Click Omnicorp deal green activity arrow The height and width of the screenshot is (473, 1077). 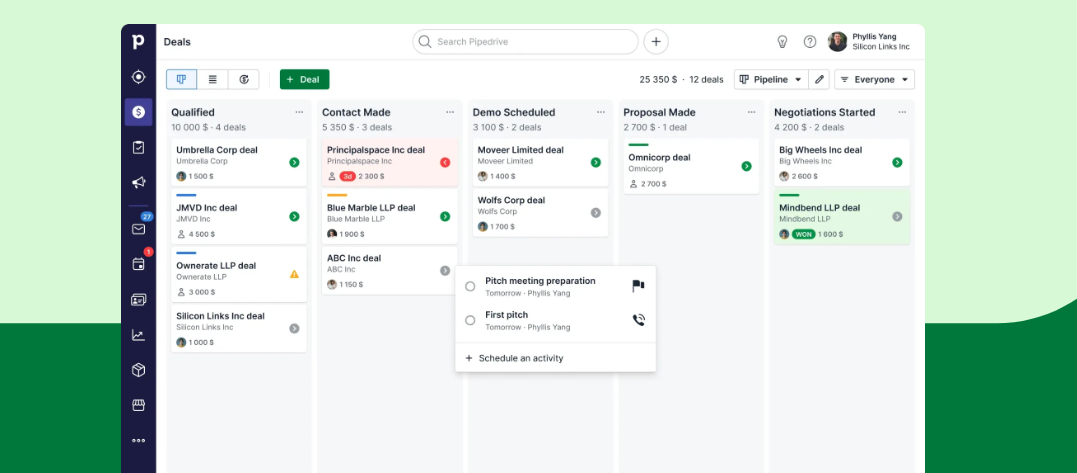747,166
